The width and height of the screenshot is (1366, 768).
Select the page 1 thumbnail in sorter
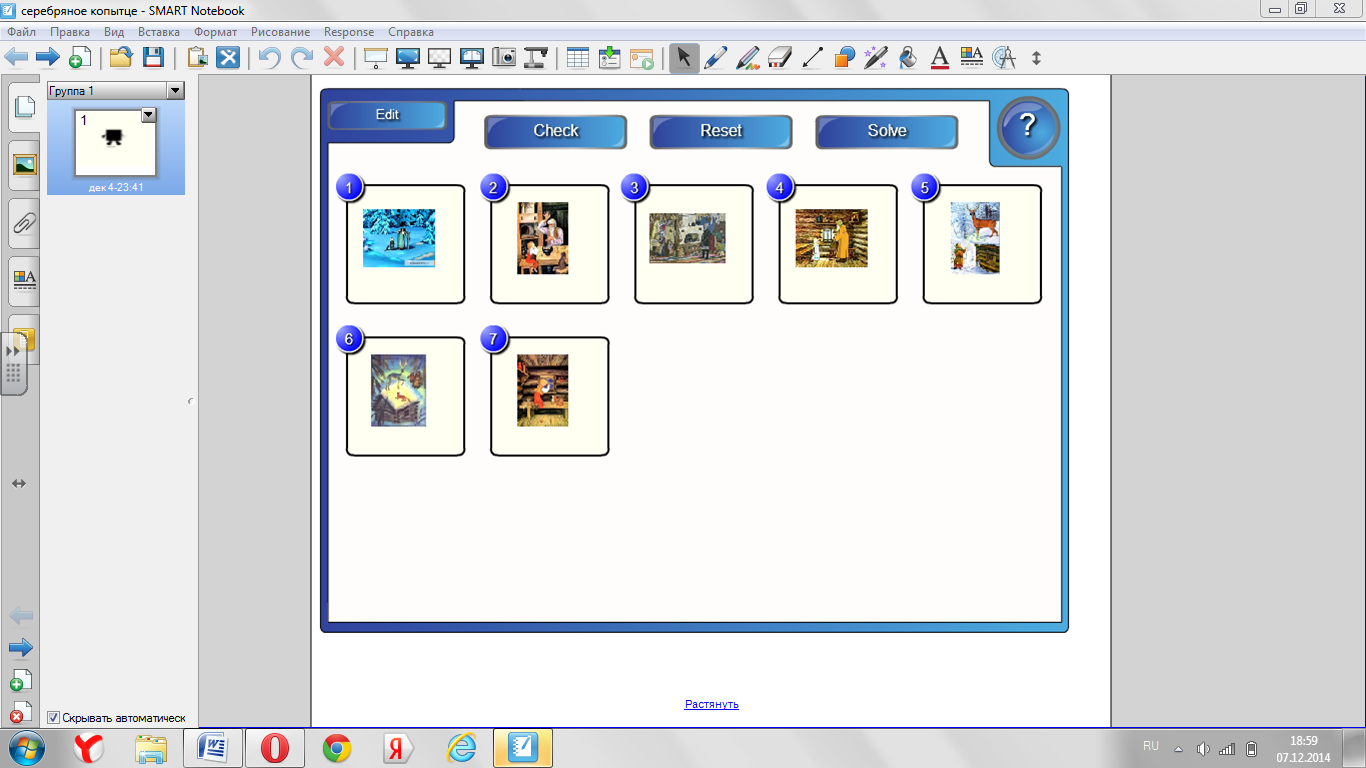point(116,141)
